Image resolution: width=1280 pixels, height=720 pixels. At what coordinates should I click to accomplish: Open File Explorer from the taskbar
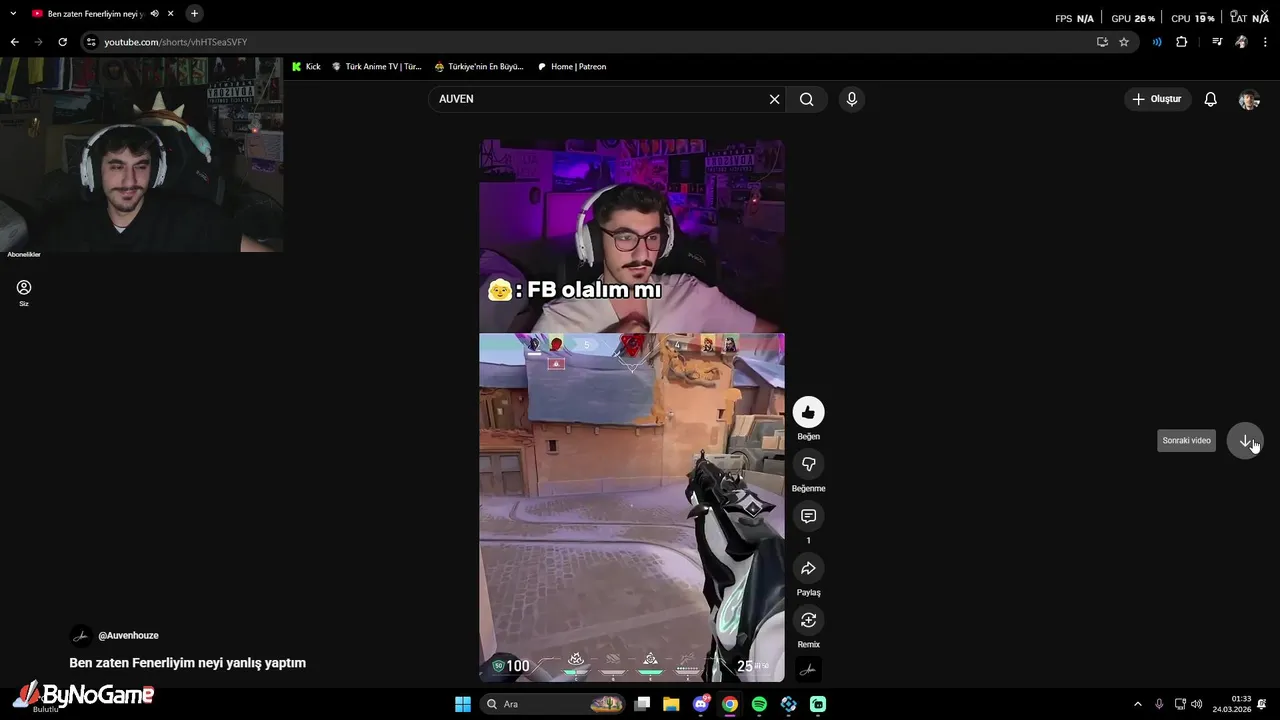(671, 704)
